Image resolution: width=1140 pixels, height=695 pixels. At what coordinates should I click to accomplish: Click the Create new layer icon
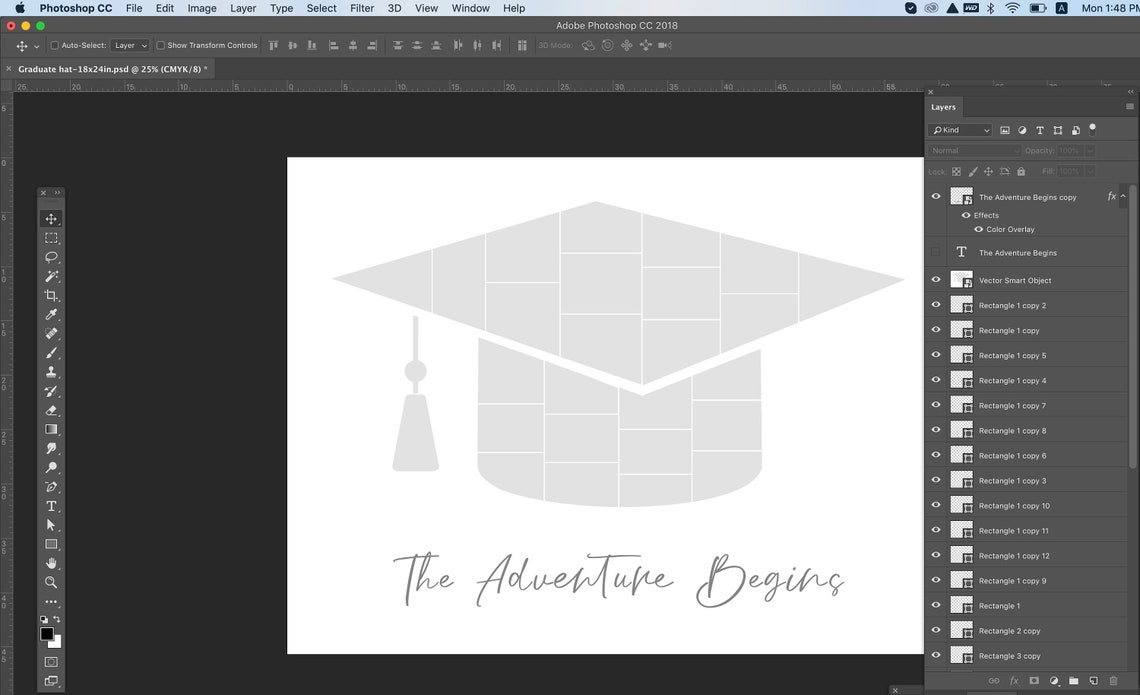tap(1093, 680)
